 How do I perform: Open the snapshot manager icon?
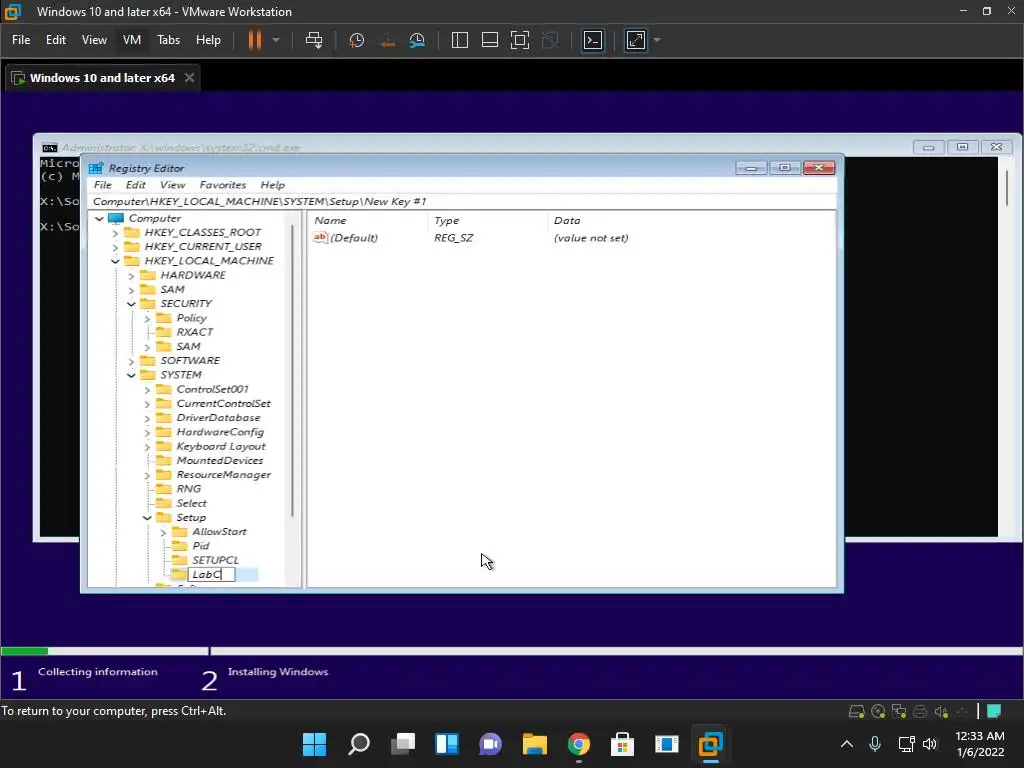tap(417, 40)
